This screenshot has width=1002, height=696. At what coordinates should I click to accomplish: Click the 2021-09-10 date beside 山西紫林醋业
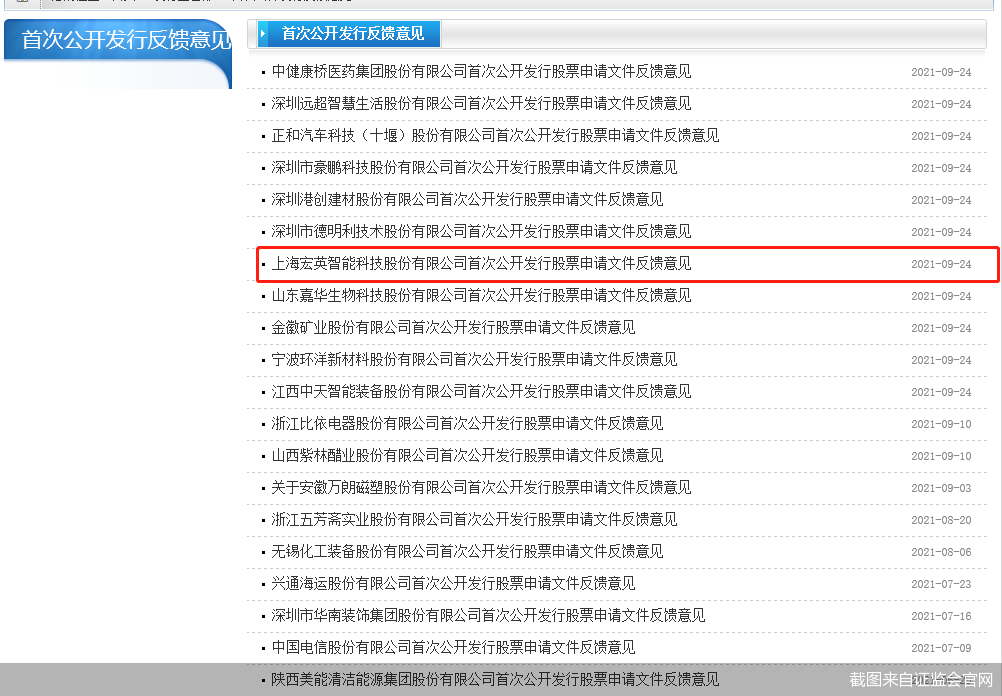941,456
